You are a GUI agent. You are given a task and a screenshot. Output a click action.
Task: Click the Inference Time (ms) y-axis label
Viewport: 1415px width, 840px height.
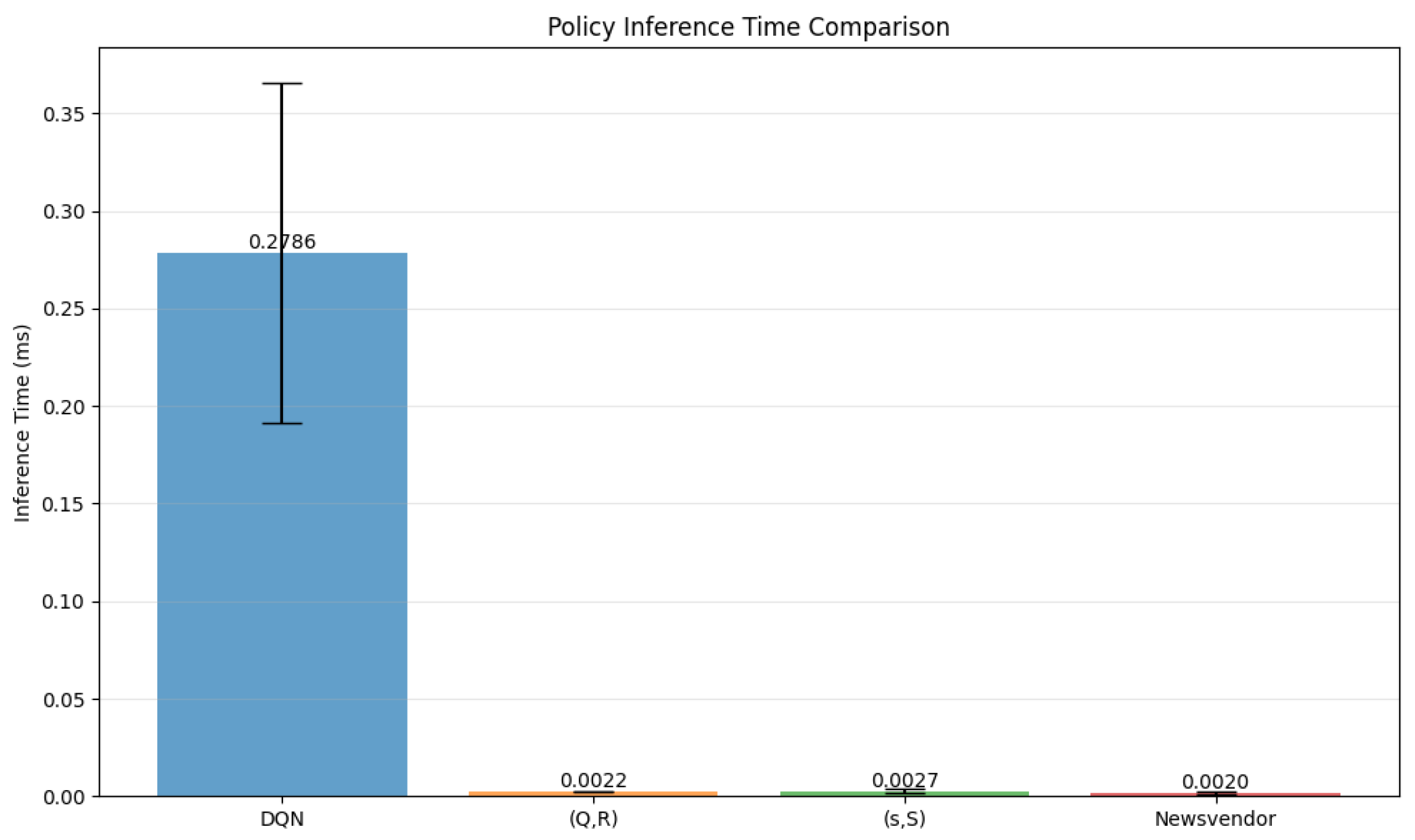click(22, 423)
